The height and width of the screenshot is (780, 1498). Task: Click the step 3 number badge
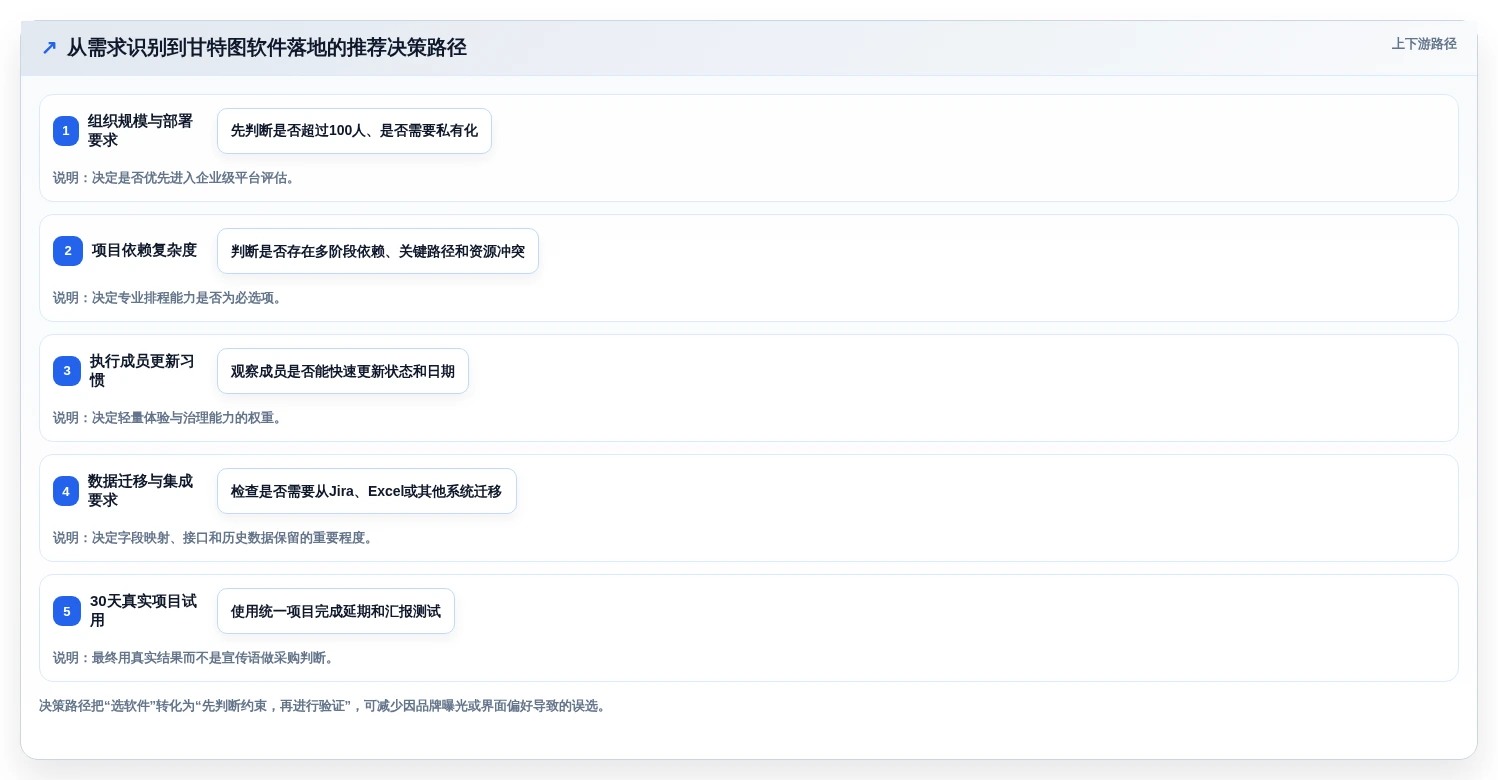[67, 371]
